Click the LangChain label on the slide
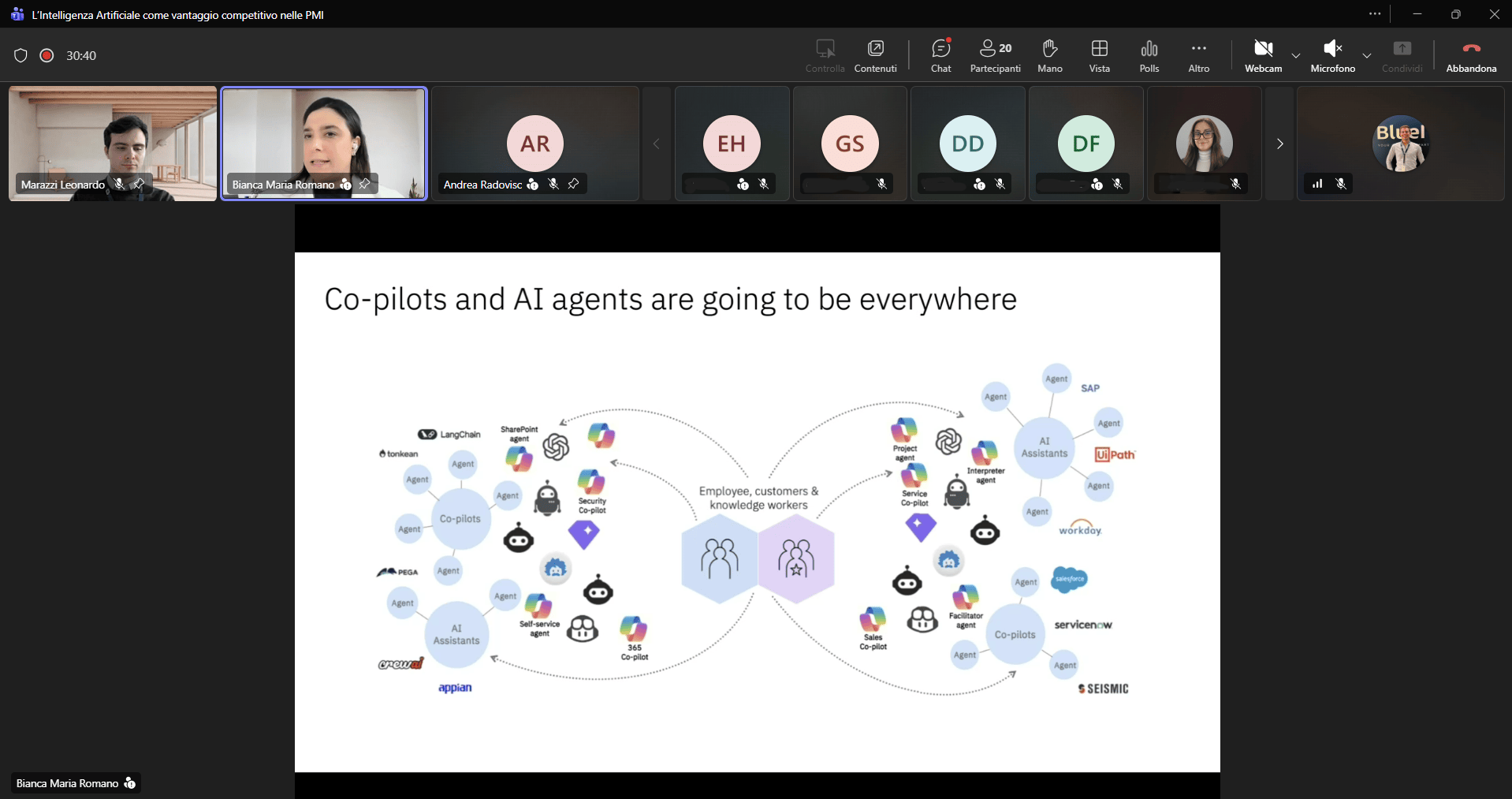 tap(449, 435)
